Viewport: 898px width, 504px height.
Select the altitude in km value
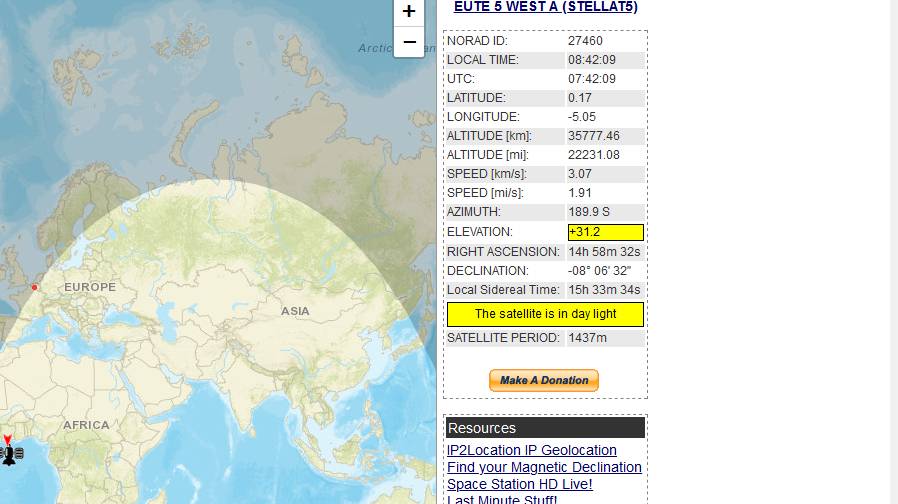tap(594, 136)
